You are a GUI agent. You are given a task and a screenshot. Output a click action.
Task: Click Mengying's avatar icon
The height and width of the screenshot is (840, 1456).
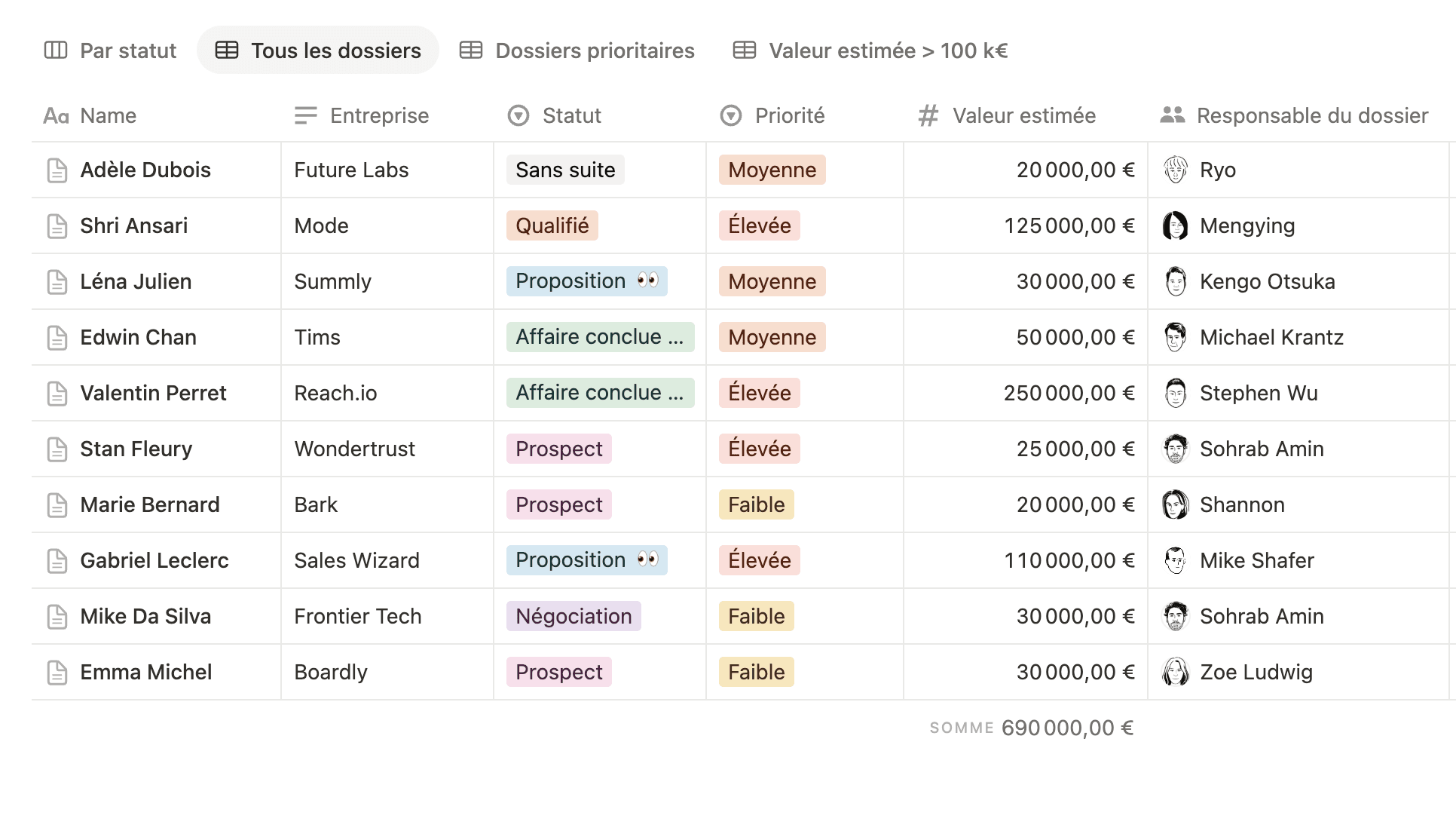1175,226
